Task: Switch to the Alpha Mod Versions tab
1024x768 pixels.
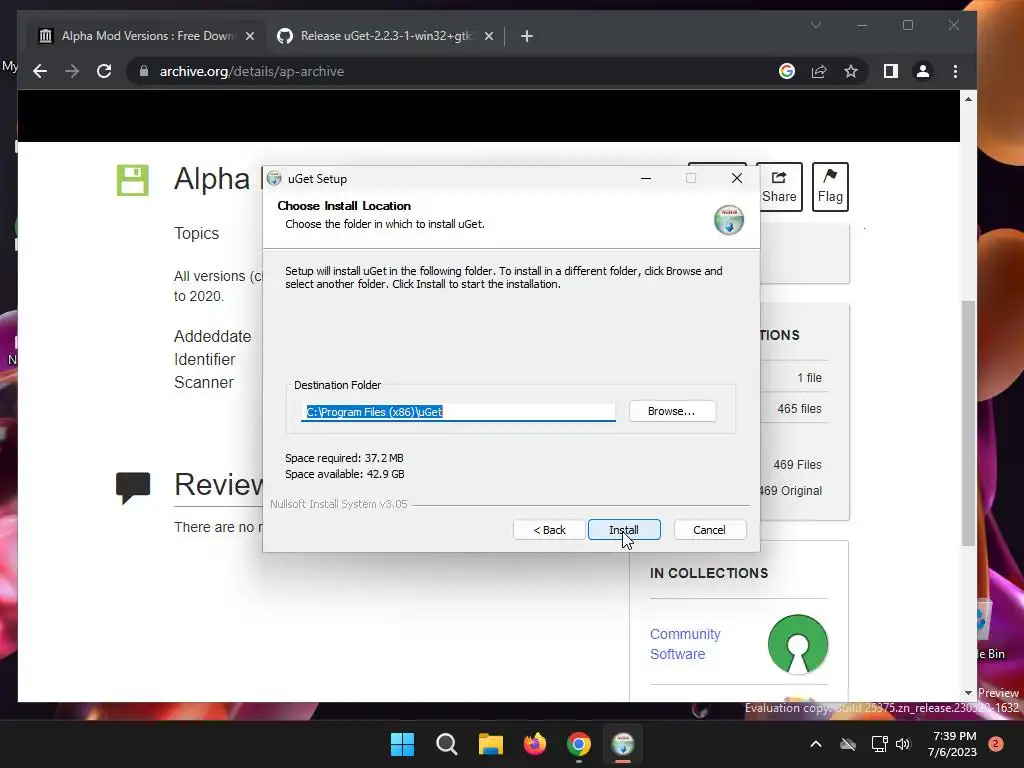Action: click(146, 36)
